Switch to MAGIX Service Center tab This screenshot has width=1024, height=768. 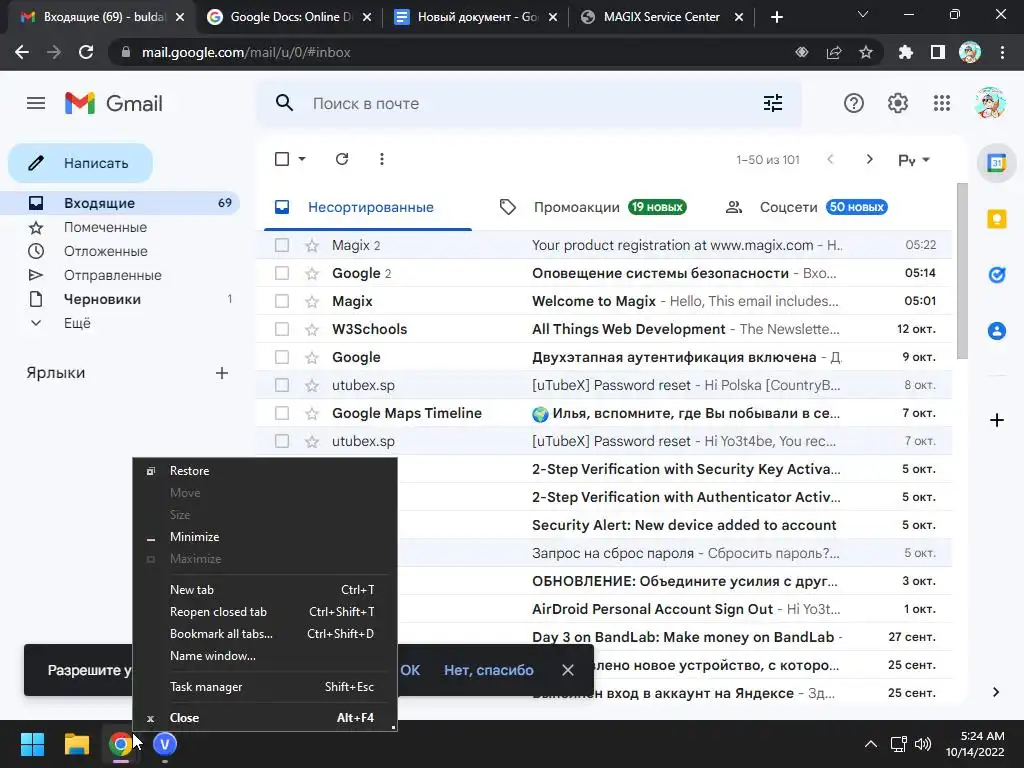point(662,17)
